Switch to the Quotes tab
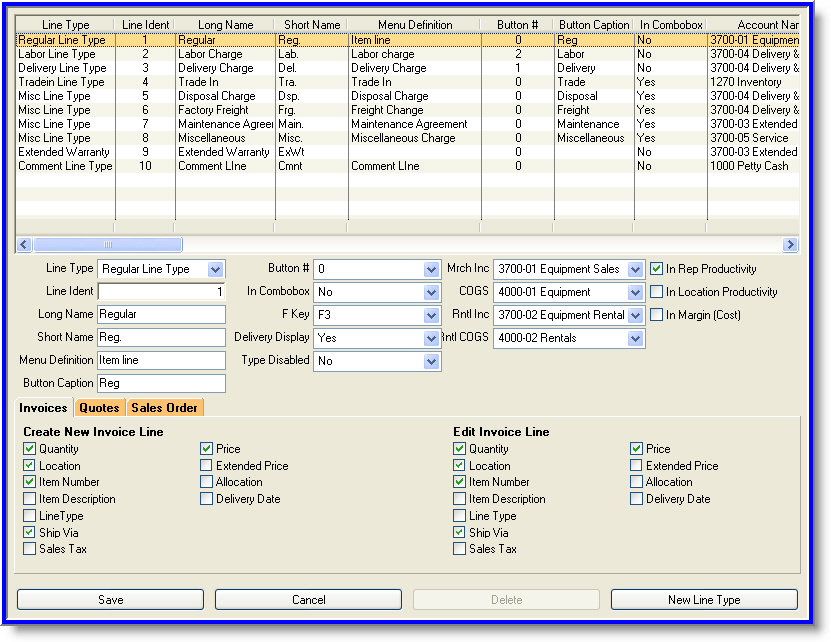 99,408
